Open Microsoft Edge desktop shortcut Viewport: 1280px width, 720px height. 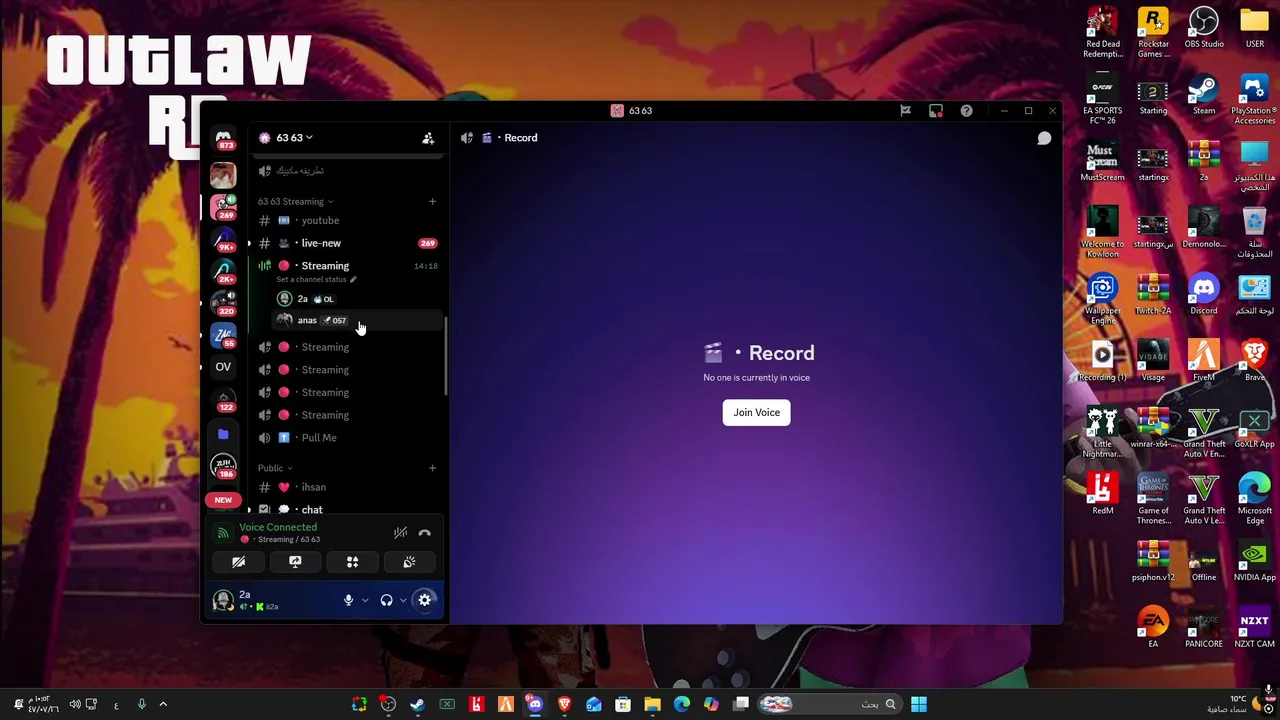tap(1254, 500)
